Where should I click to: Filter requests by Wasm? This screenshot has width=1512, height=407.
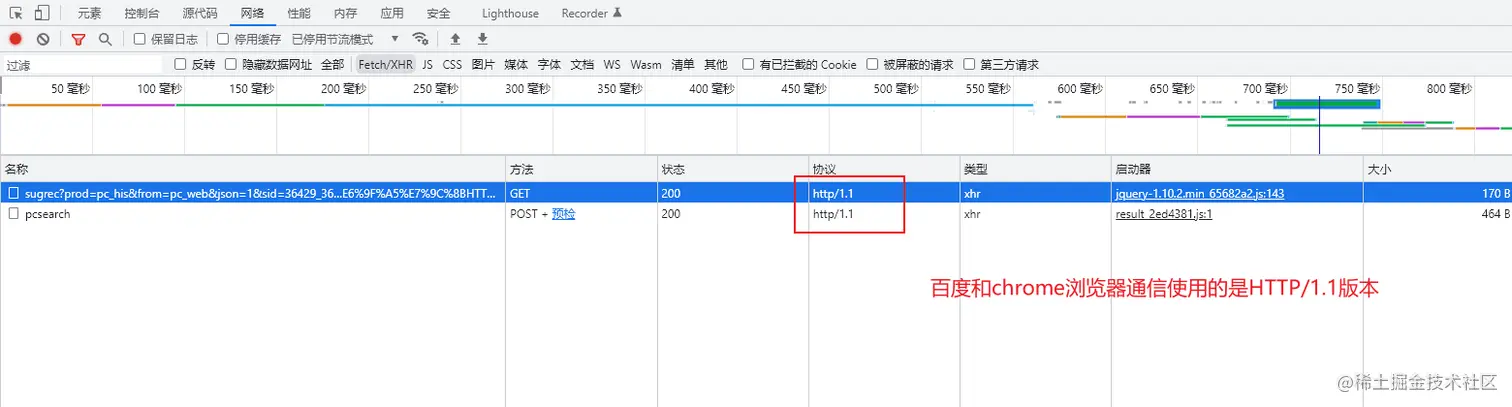click(x=646, y=64)
